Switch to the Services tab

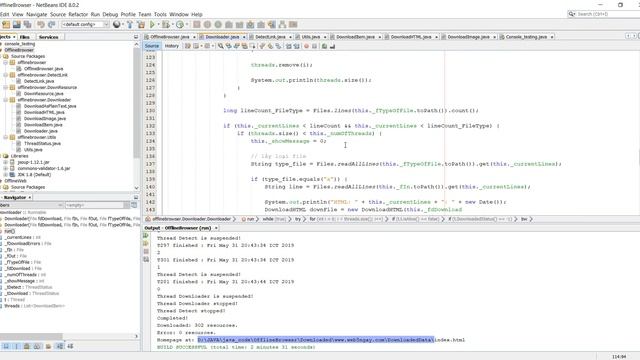(49, 37)
